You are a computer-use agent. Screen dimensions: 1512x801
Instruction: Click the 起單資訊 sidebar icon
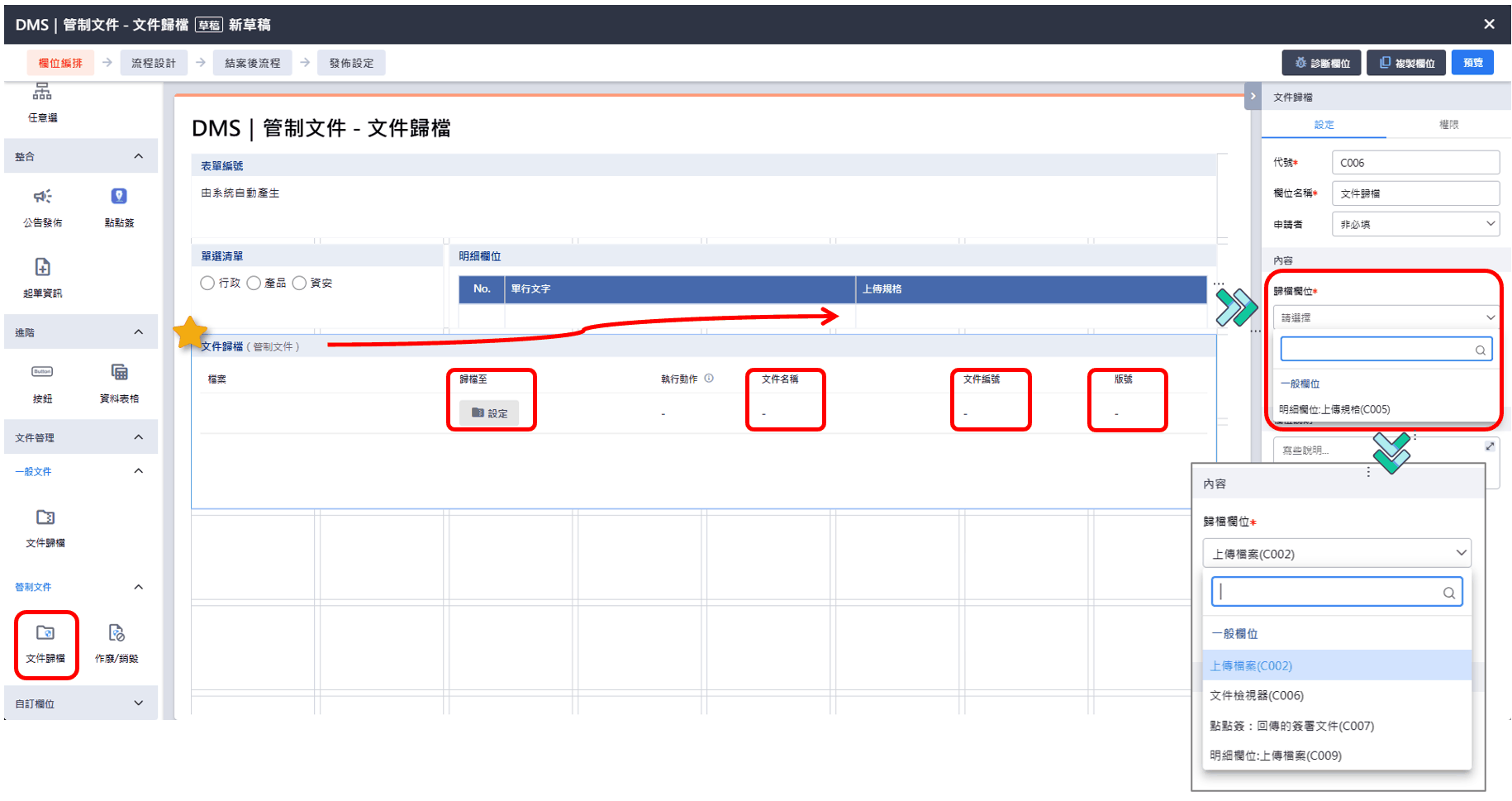(x=42, y=279)
